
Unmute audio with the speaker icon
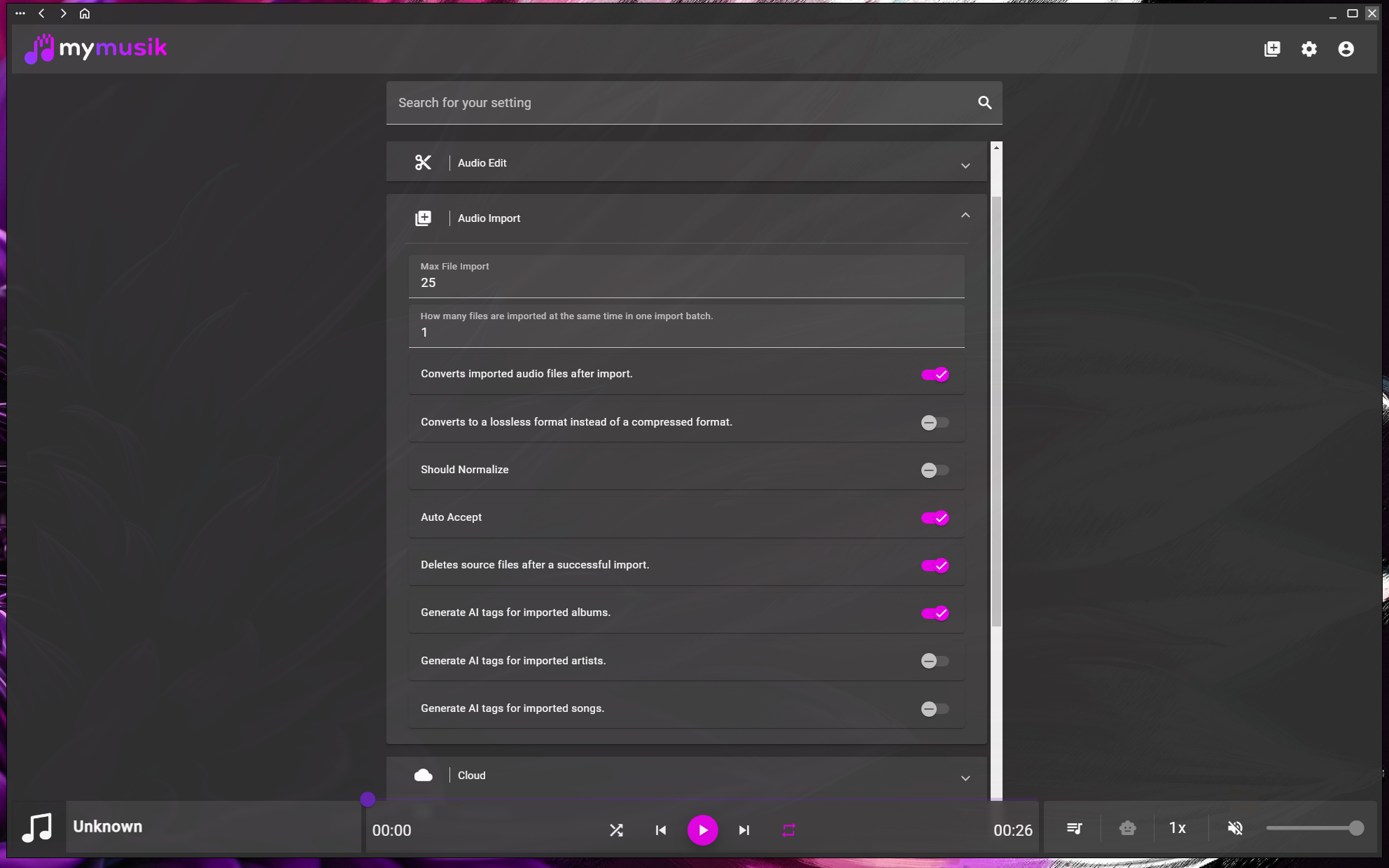click(1235, 829)
